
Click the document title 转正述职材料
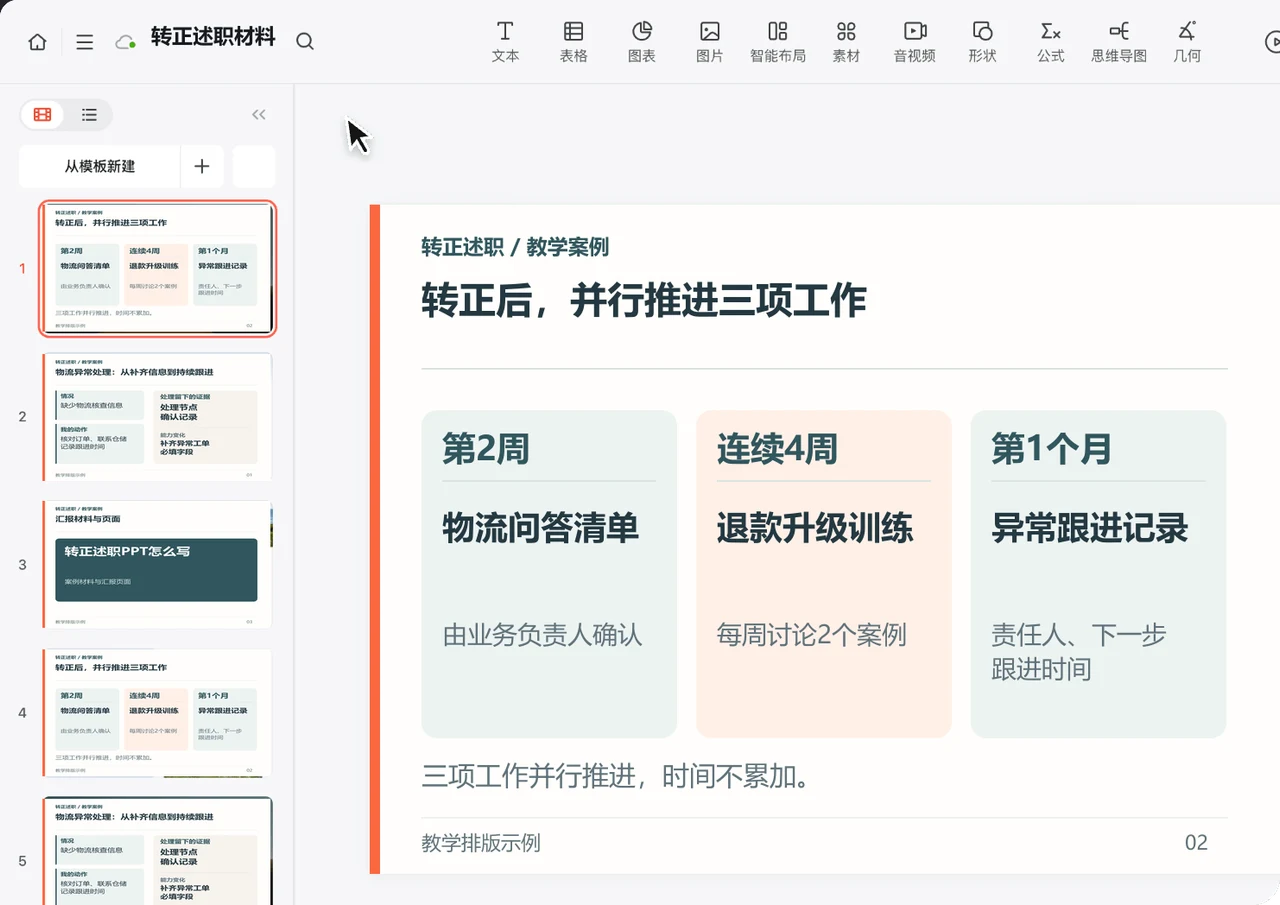(x=213, y=38)
